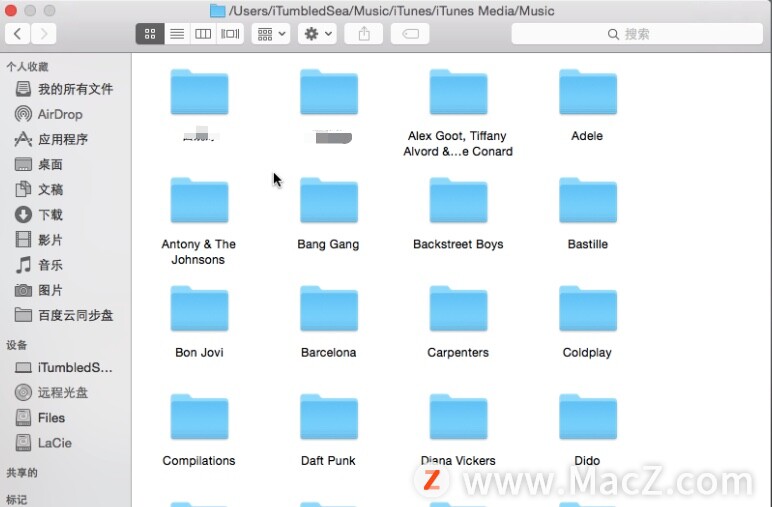772x507 pixels.
Task: Open 下载 in the sidebar
Action: click(x=38, y=215)
